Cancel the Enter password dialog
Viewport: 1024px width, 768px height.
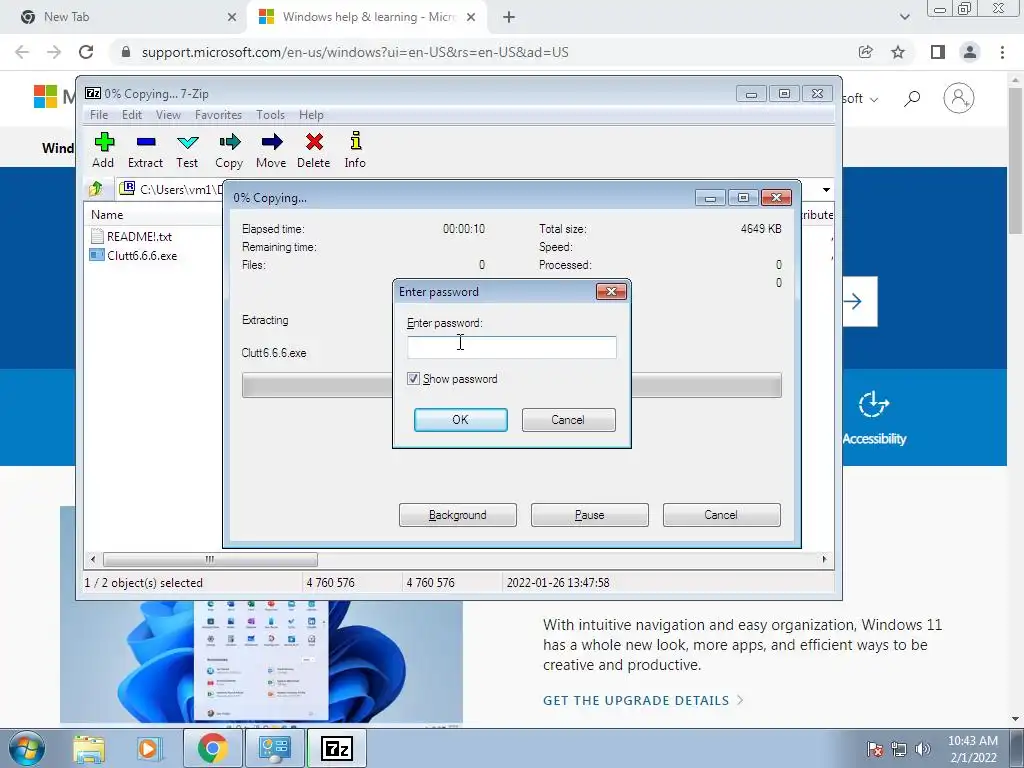point(568,420)
